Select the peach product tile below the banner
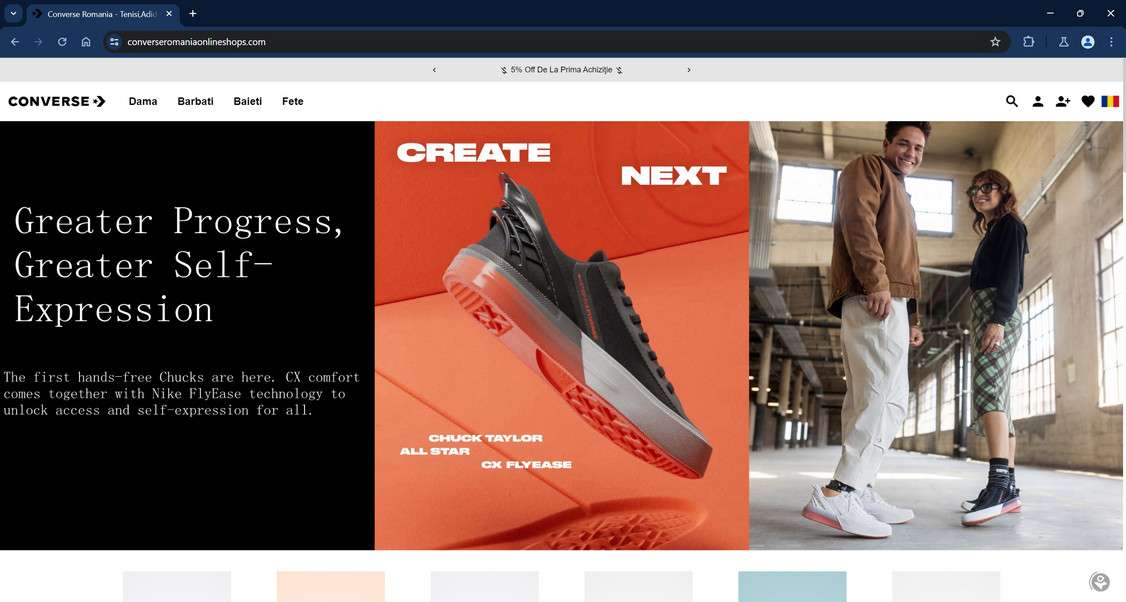Screen dimensions: 1126x602 (330, 586)
